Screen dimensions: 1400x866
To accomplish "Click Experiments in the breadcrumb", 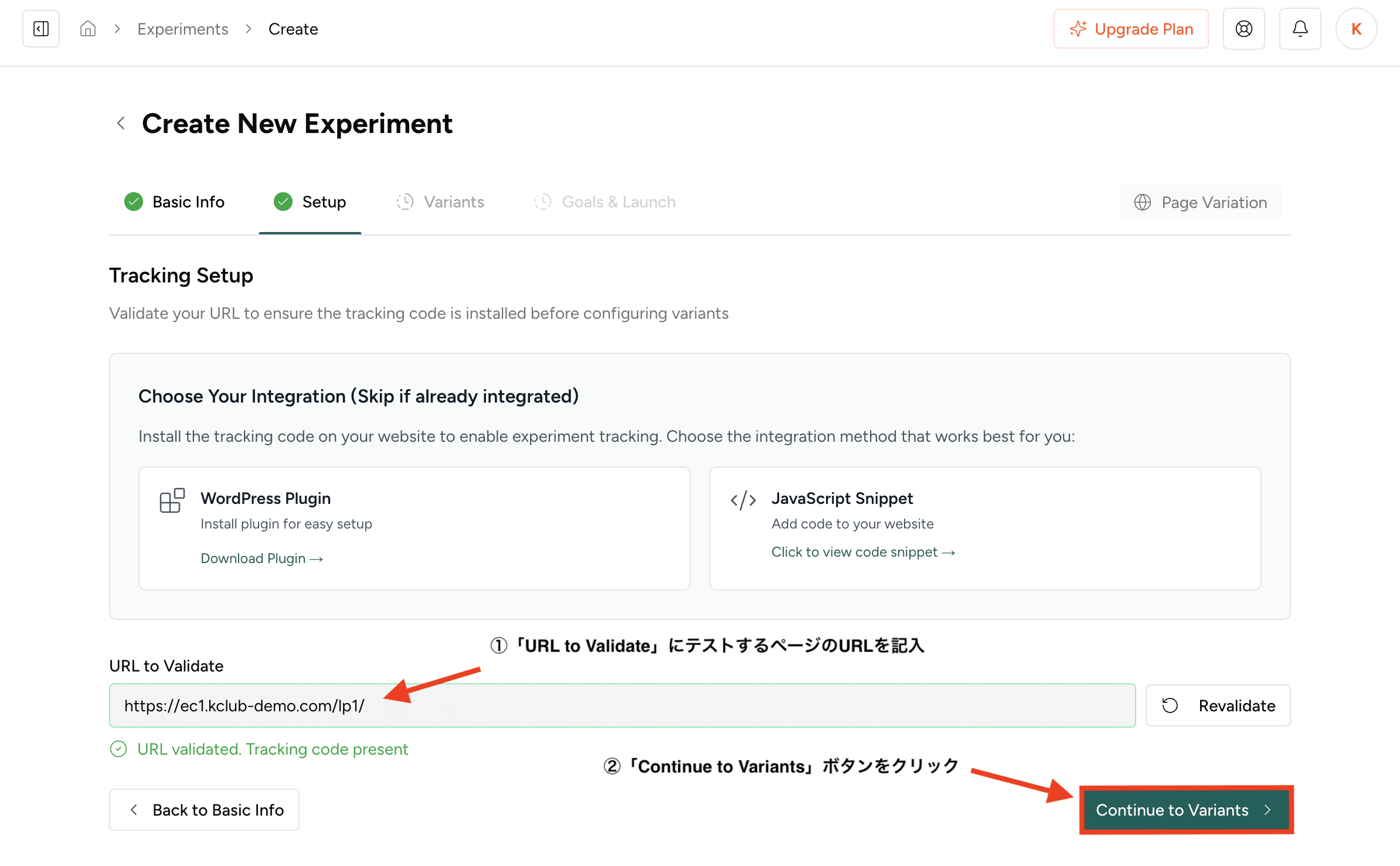I will click(182, 29).
